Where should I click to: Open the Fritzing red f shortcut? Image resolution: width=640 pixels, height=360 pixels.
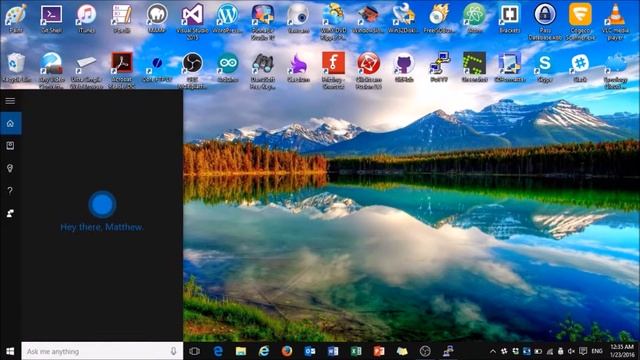(x=333, y=70)
